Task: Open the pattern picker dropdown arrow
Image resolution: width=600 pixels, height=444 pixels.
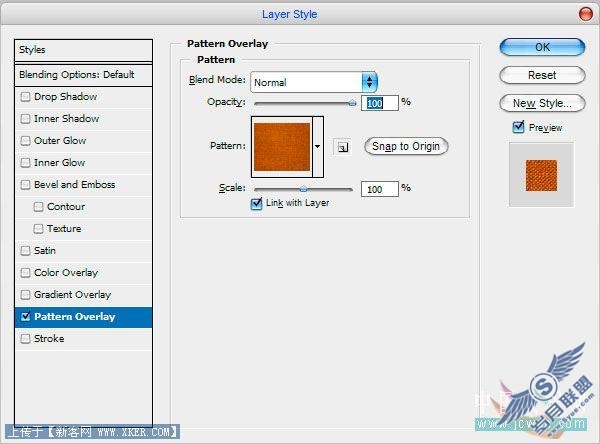Action: coord(318,147)
